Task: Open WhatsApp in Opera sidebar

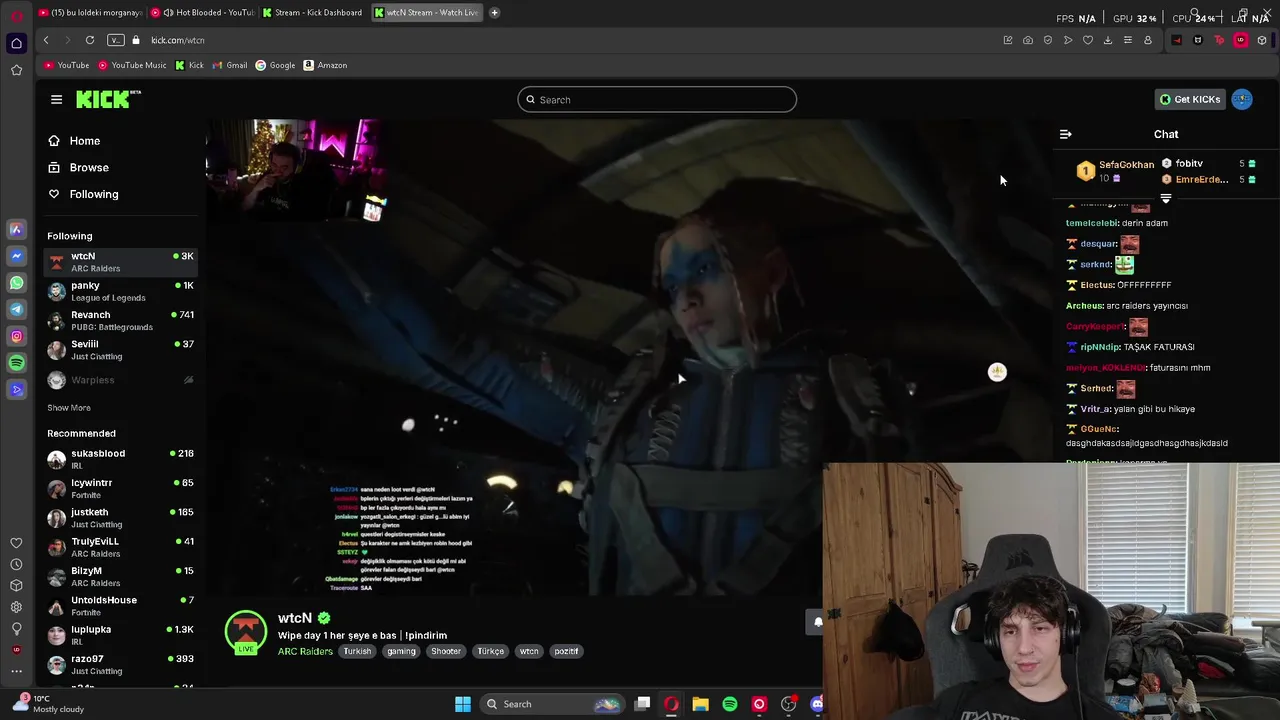Action: 16,283
